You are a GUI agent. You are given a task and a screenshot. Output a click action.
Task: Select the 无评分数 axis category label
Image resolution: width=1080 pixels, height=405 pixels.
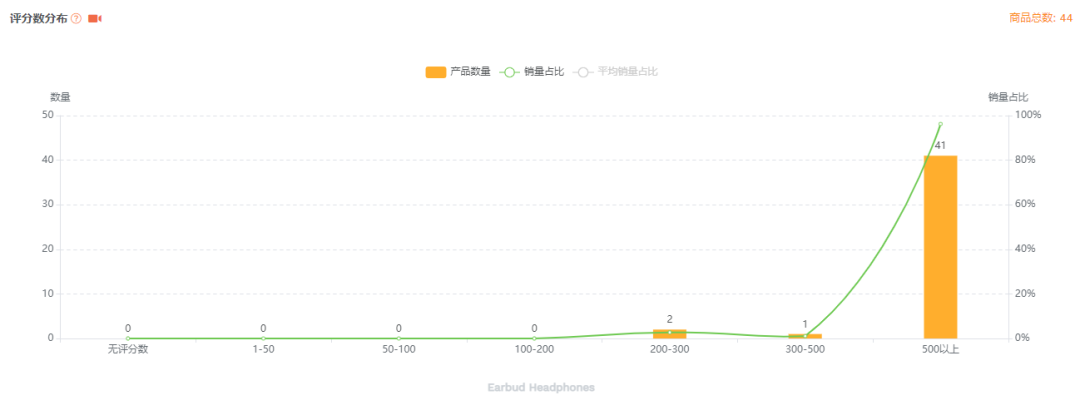[128, 349]
